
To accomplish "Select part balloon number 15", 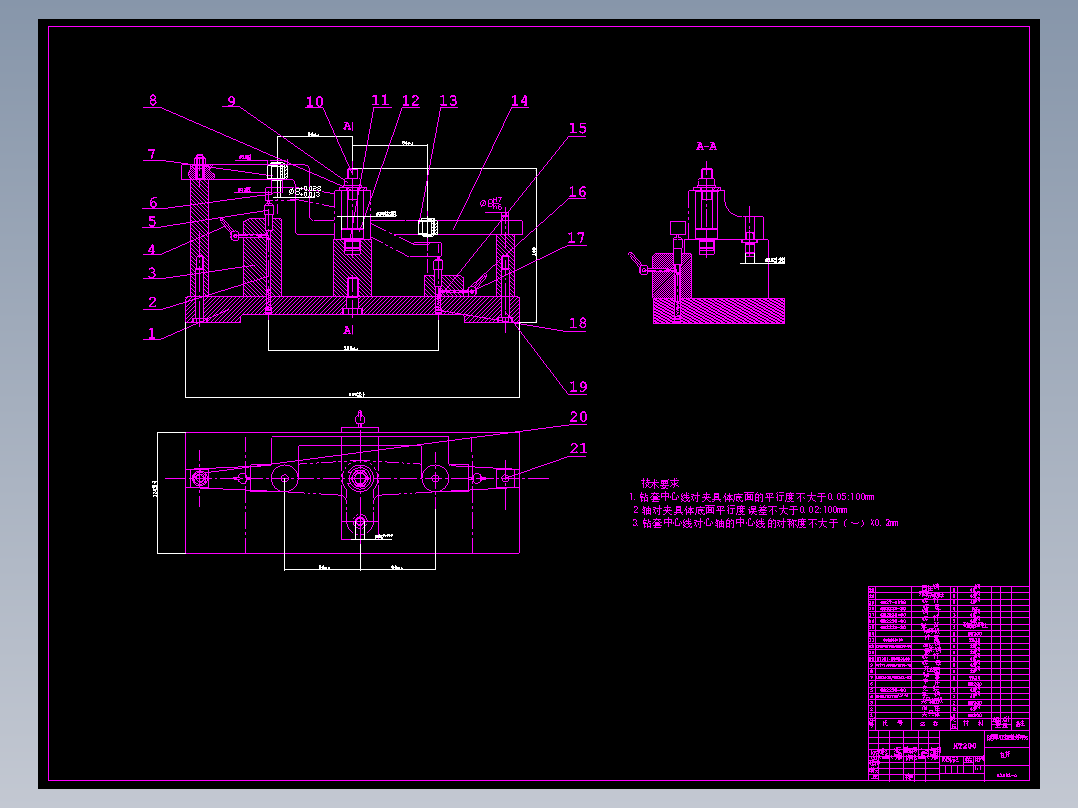I will (x=578, y=129).
